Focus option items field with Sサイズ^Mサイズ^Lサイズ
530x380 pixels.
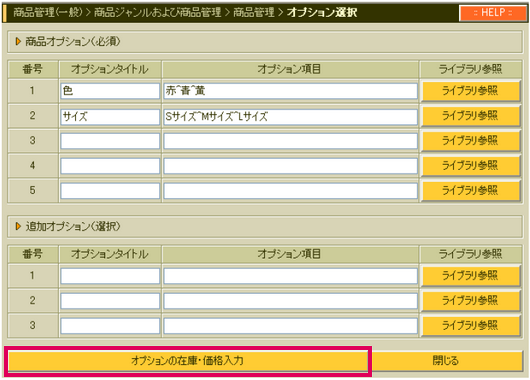(x=291, y=117)
